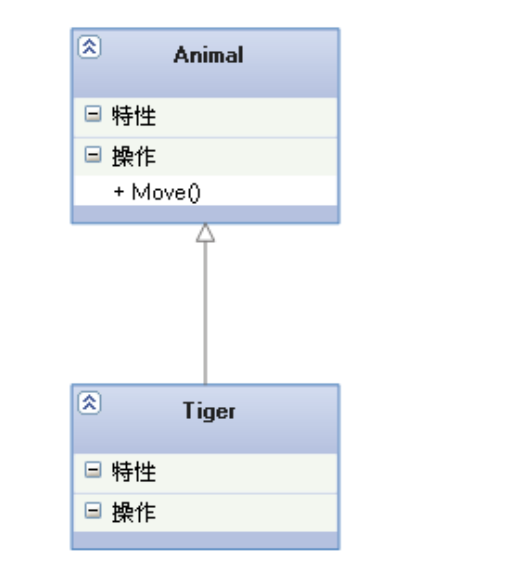Screen dimensions: 516x578
Task: Select the 特性 label in Animal class
Action: (134, 116)
